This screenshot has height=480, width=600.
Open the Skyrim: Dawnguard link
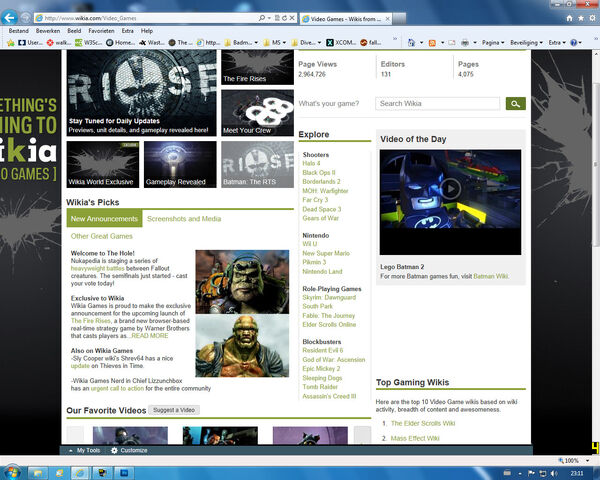point(329,297)
